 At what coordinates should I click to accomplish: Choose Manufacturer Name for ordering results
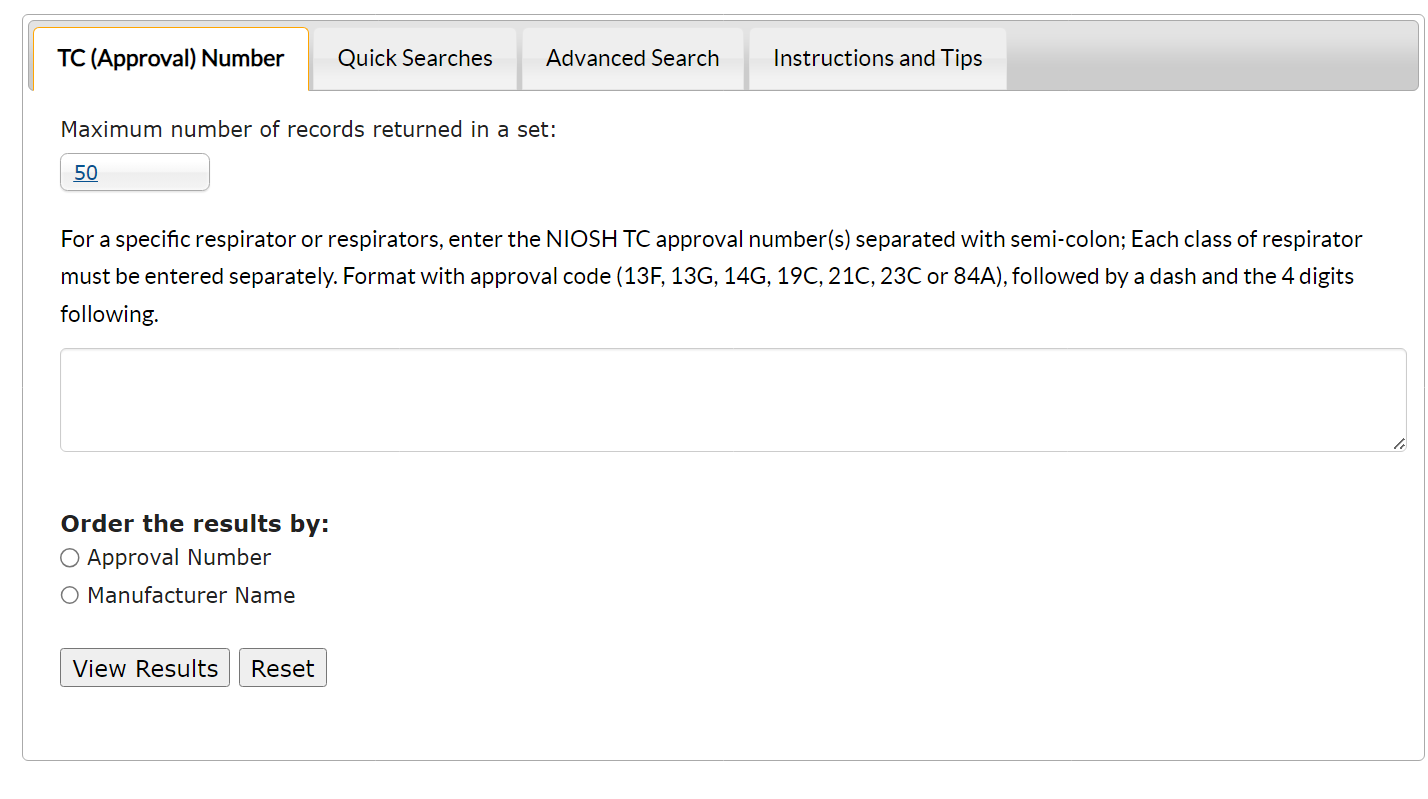point(69,594)
